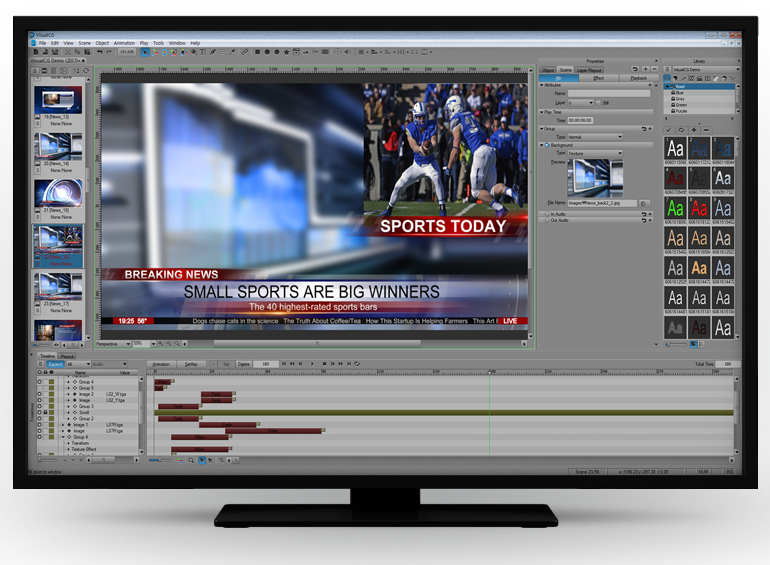The image size is (770, 565).
Task: Toggle the Background checkbox in Properties
Action: tap(547, 145)
